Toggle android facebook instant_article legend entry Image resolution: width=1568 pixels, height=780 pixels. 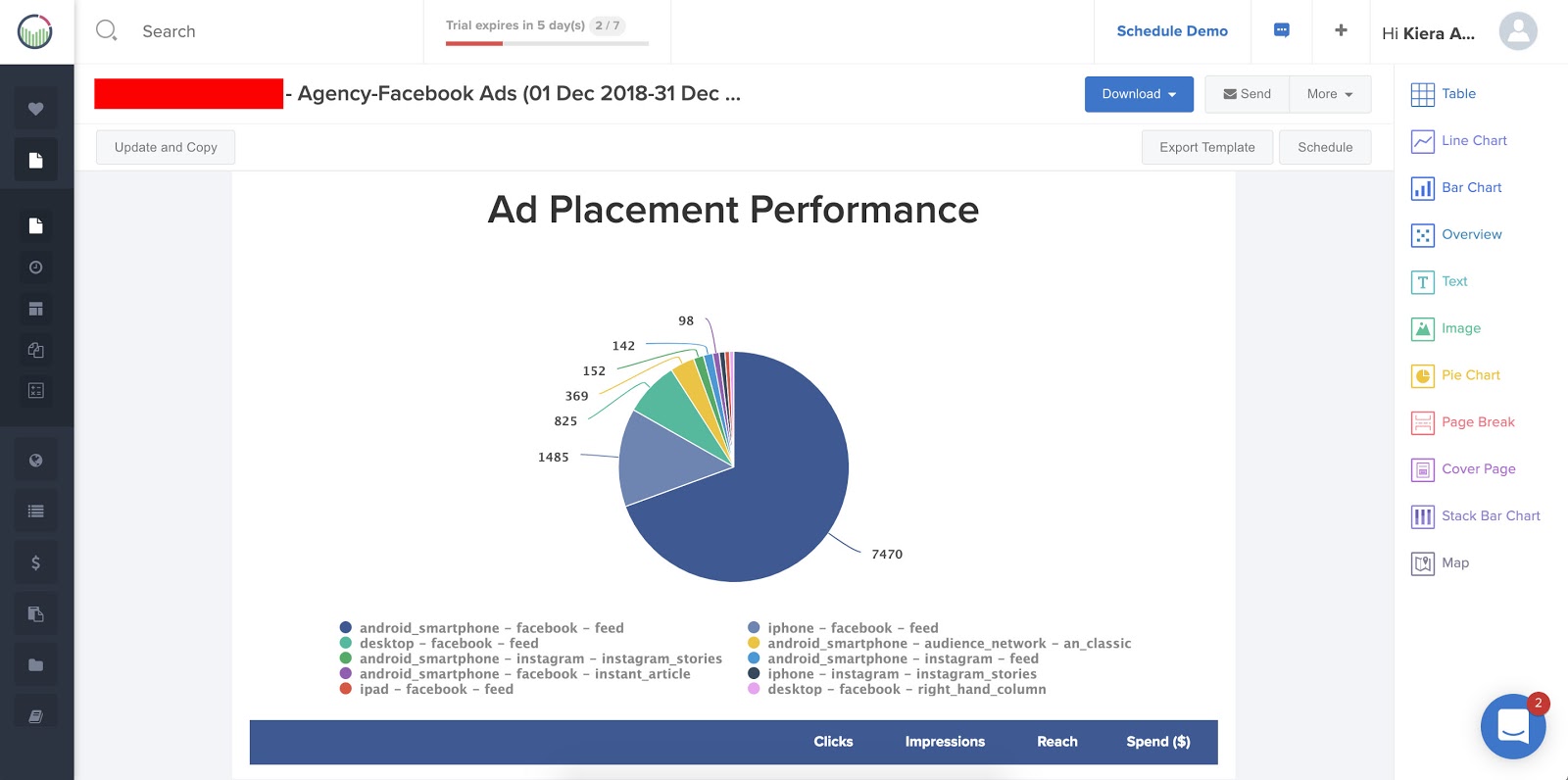(x=515, y=674)
